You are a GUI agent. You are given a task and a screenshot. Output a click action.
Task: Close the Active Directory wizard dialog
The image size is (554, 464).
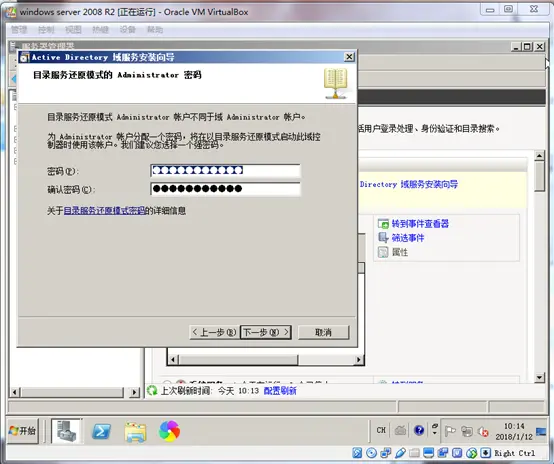(x=349, y=57)
